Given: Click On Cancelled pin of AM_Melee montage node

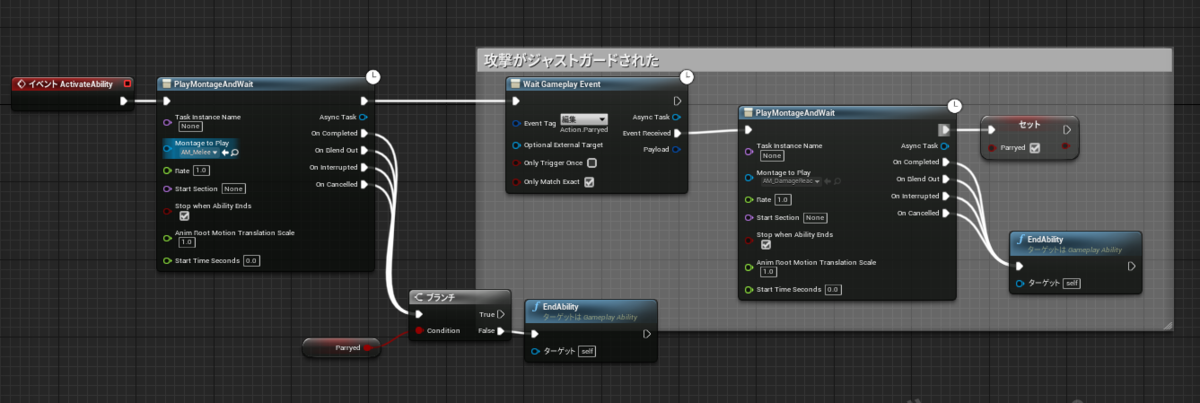Looking at the screenshot, I should click(x=365, y=184).
